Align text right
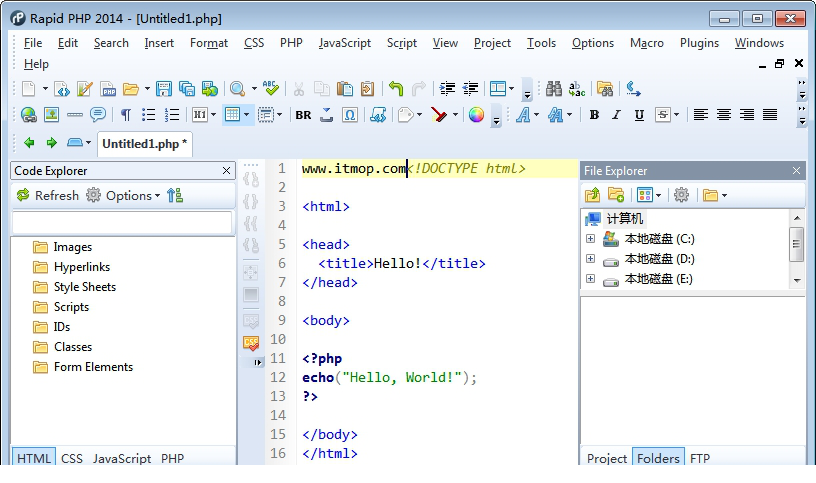Image resolution: width=816 pixels, height=483 pixels. [747, 115]
